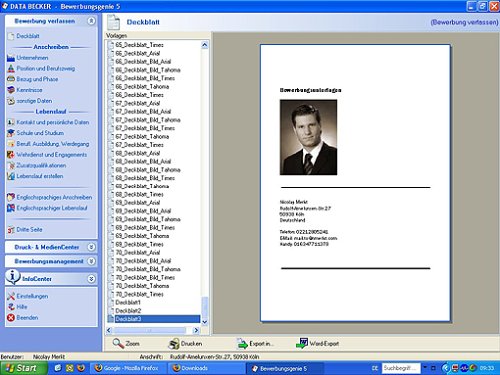Click the red Beenden icon
The image size is (500, 375).
click(11, 318)
